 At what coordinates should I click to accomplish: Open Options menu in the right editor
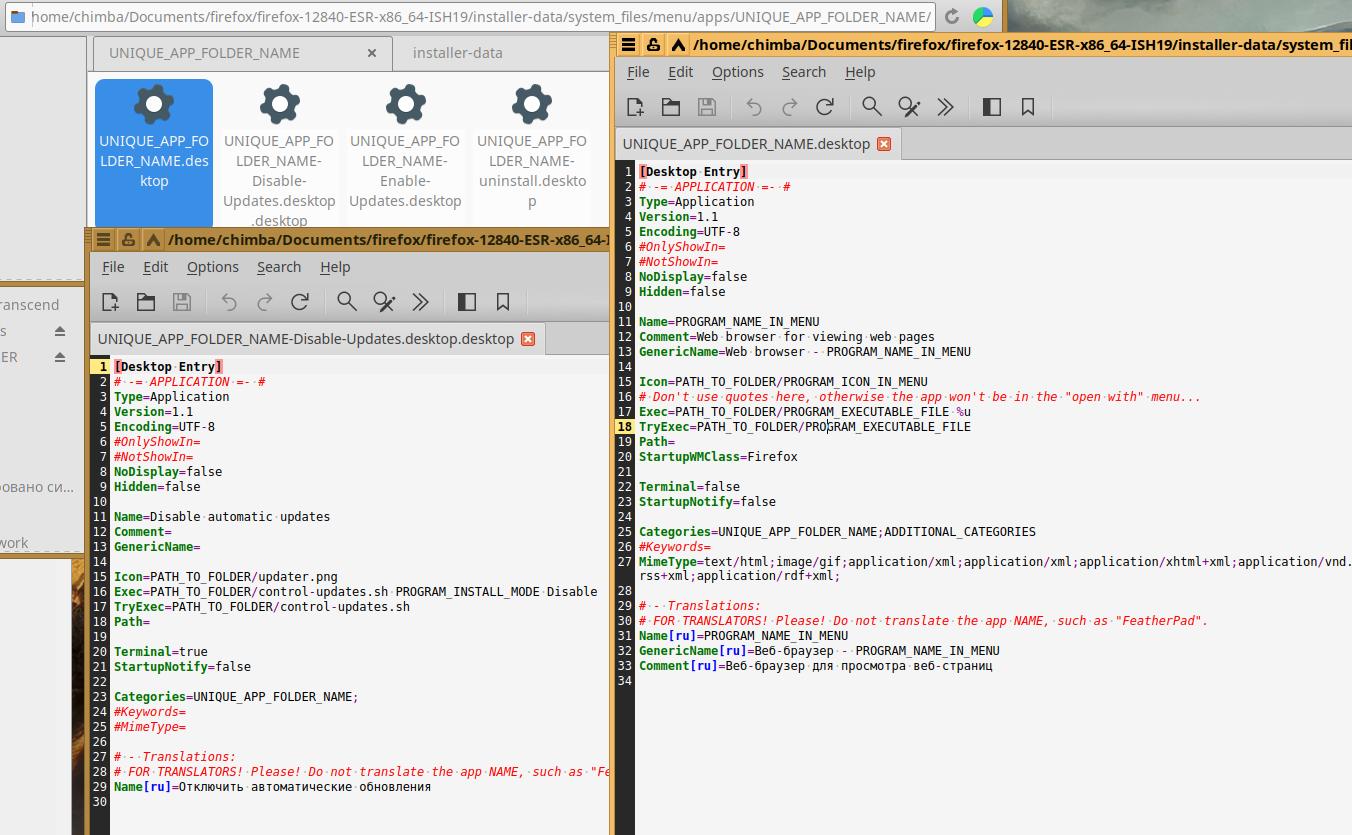tap(737, 72)
